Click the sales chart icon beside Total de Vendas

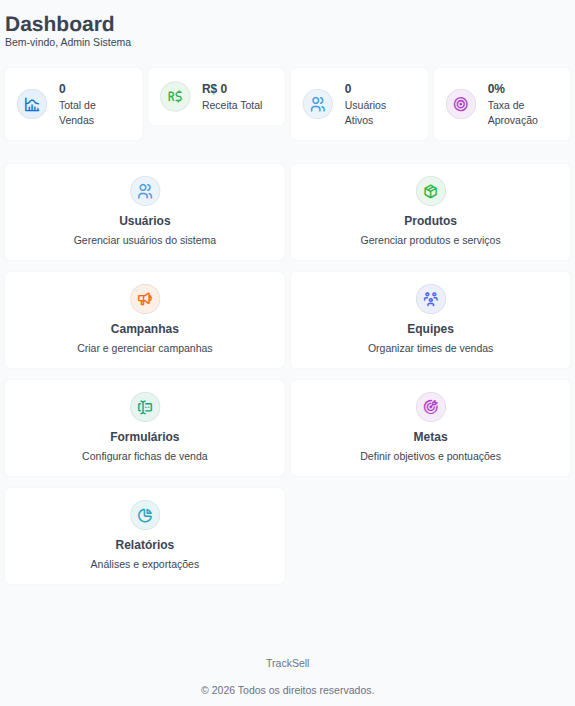point(32,104)
